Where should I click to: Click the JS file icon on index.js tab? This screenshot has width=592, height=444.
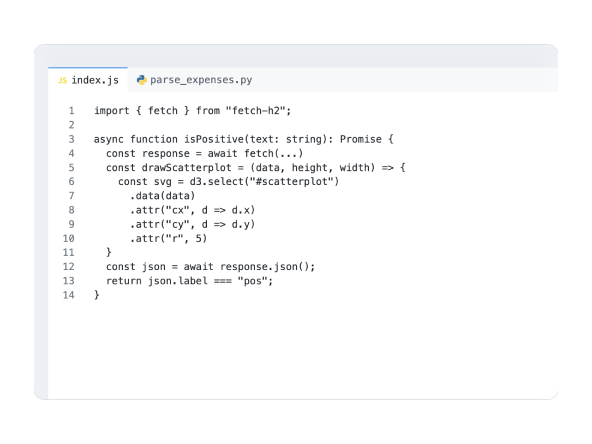click(x=62, y=80)
